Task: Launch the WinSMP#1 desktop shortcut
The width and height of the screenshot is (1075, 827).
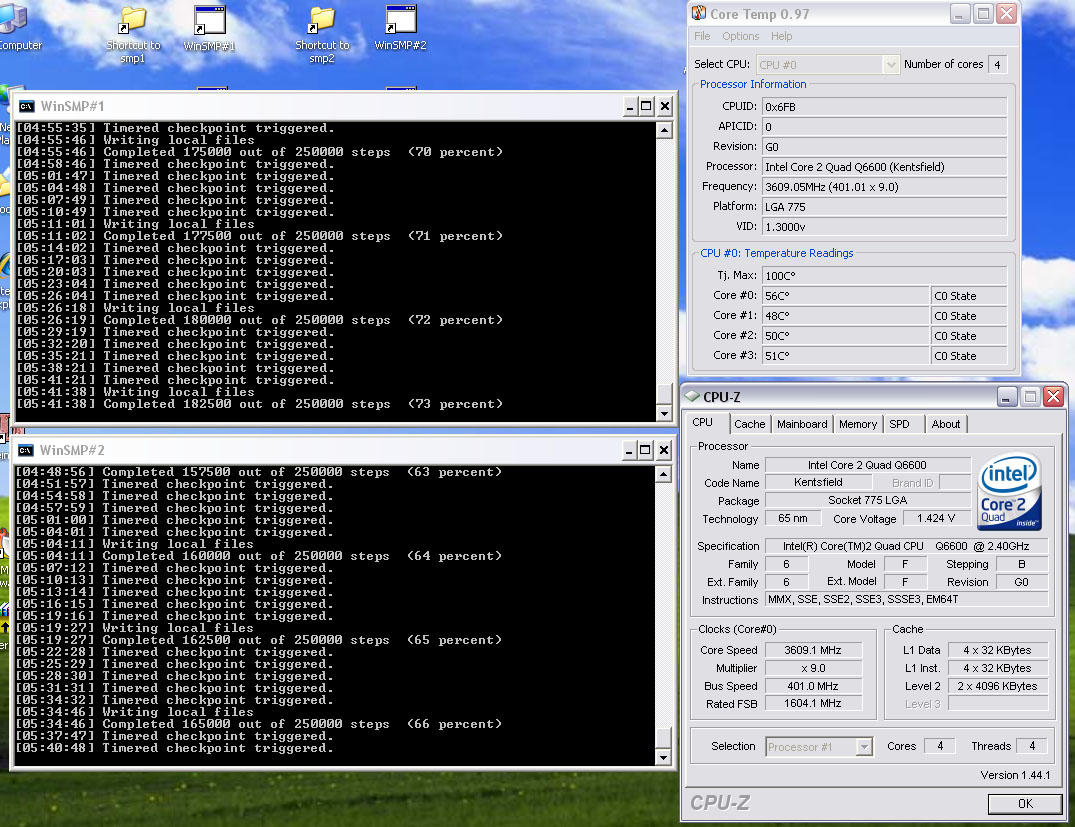Action: 209,29
